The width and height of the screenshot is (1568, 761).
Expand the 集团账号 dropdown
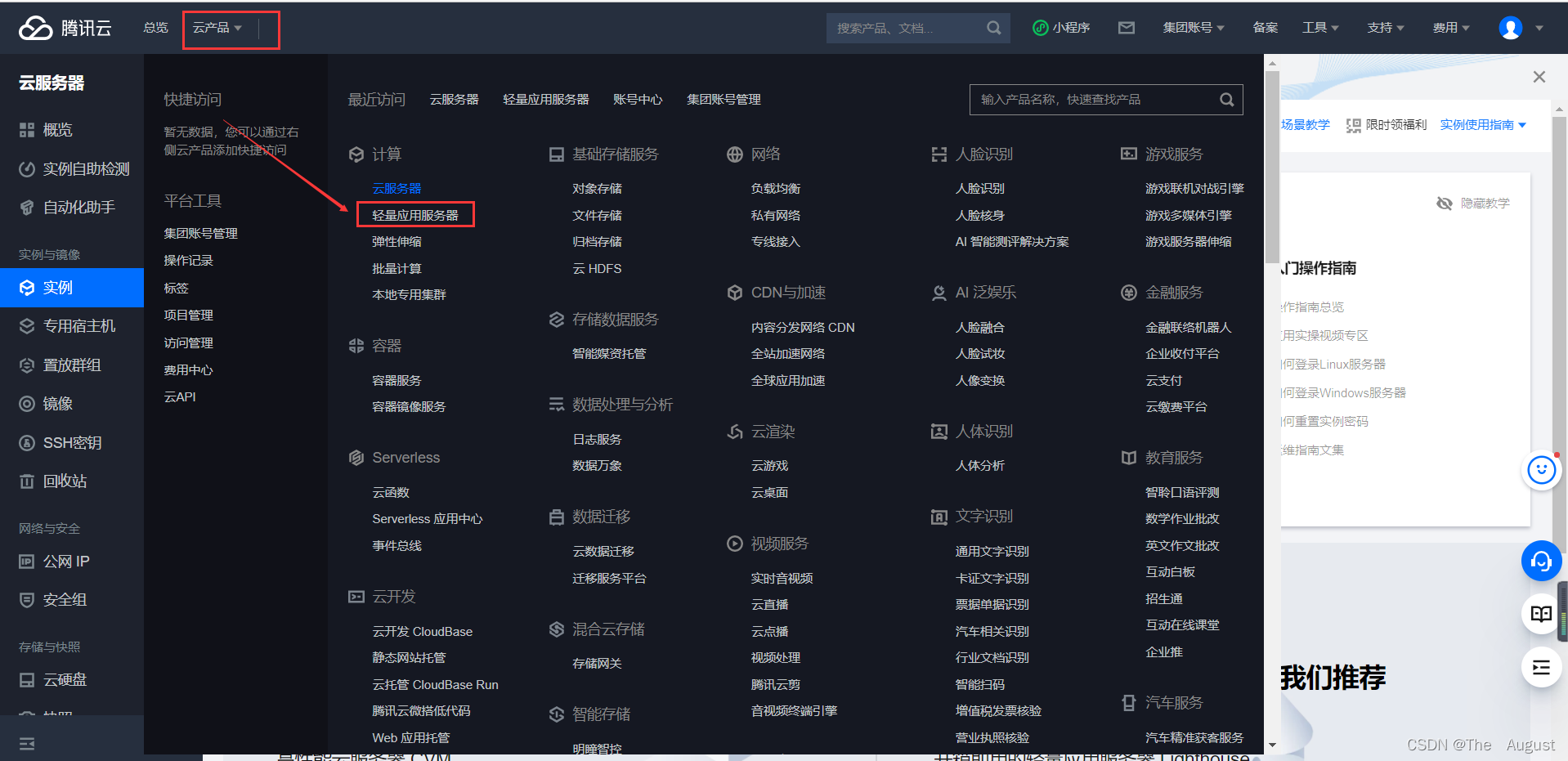point(1194,28)
